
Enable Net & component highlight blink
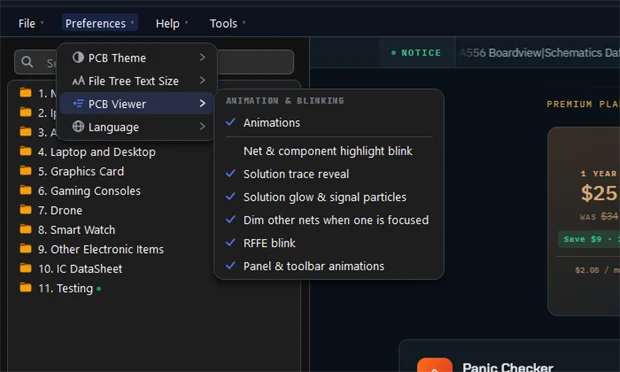point(329,151)
